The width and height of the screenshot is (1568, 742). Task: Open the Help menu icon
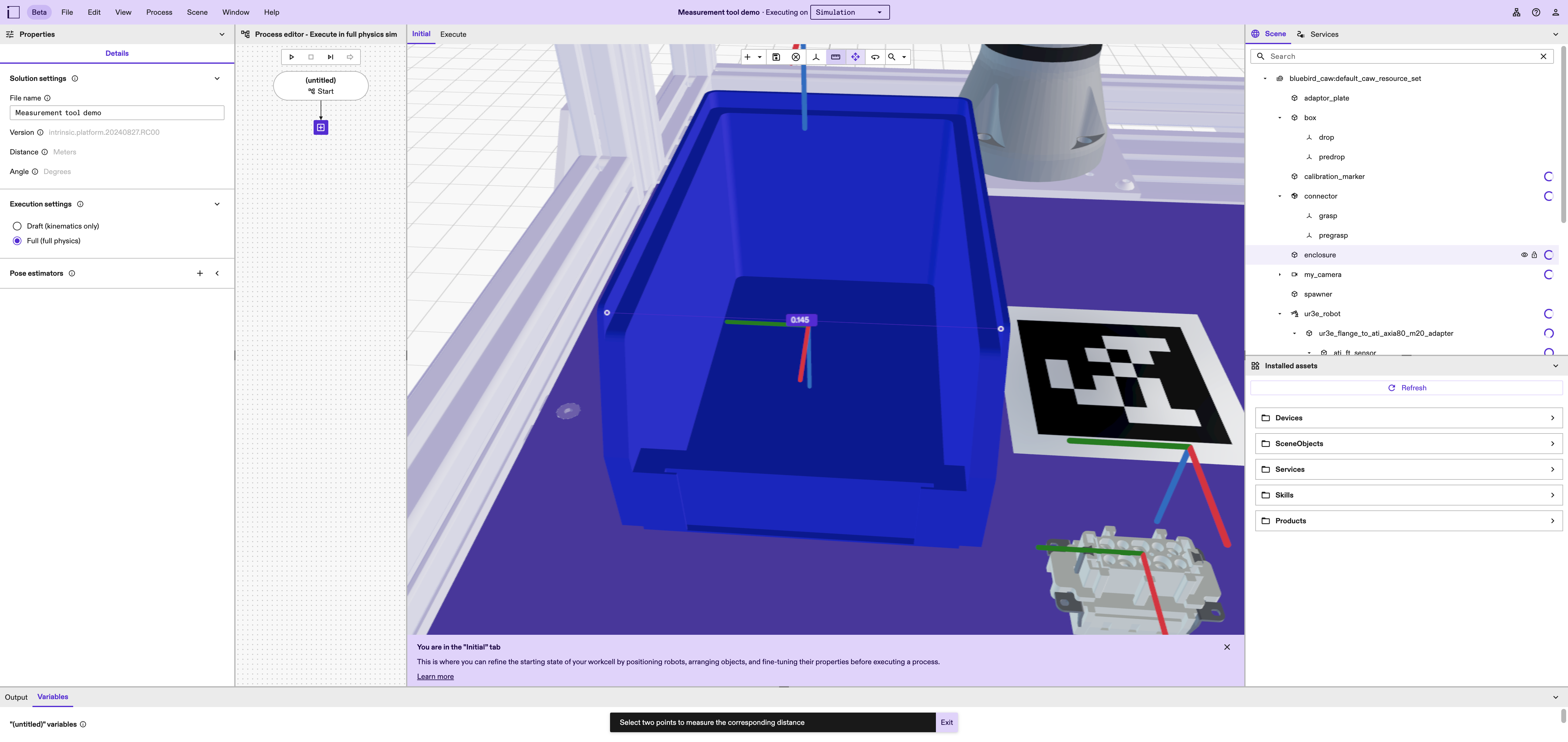pos(1536,12)
